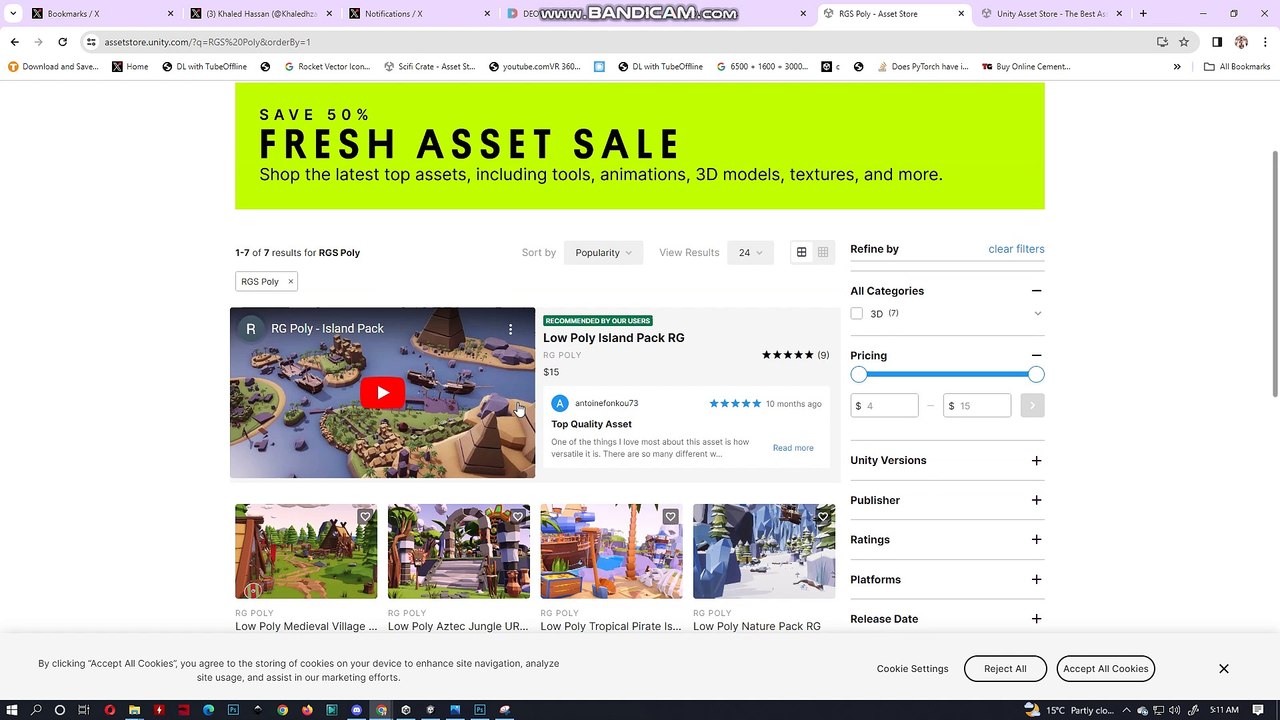Expand the Publisher filter
This screenshot has height=720, width=1280.
coord(1036,500)
